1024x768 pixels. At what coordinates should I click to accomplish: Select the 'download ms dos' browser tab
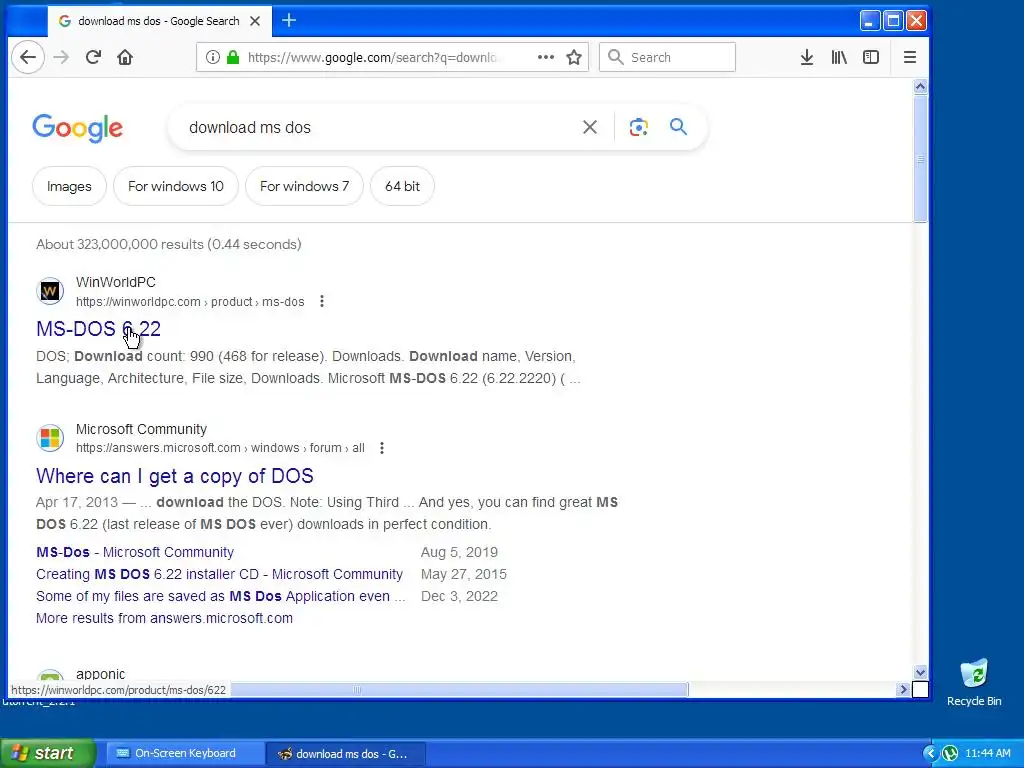point(159,21)
